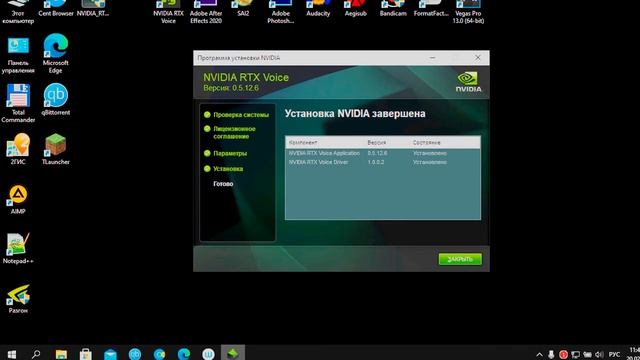Click the Версия column header

376,142
